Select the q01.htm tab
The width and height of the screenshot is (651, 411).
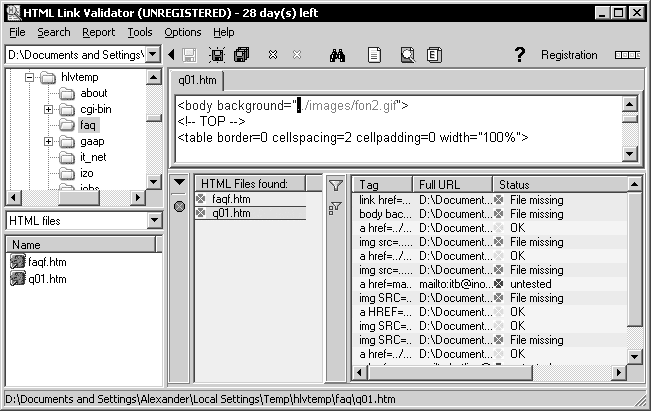click(196, 81)
